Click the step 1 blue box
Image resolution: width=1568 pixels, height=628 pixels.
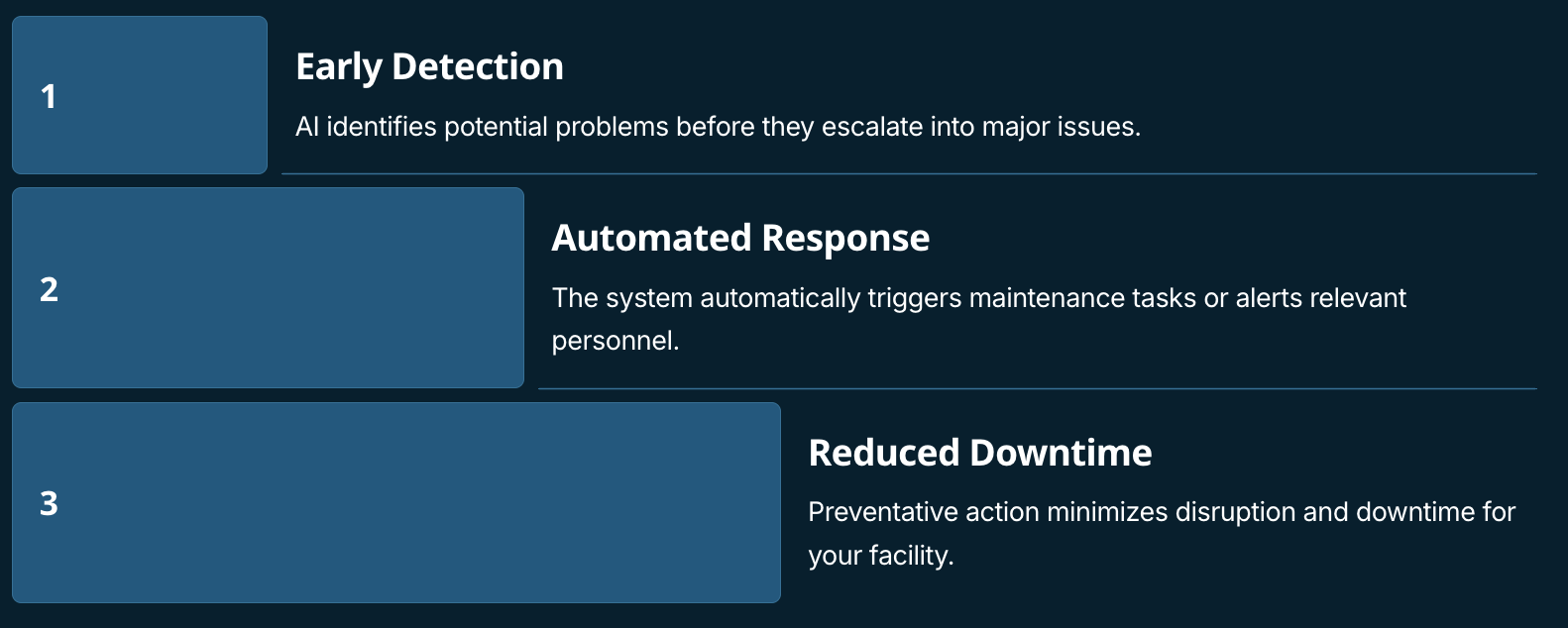point(140,95)
